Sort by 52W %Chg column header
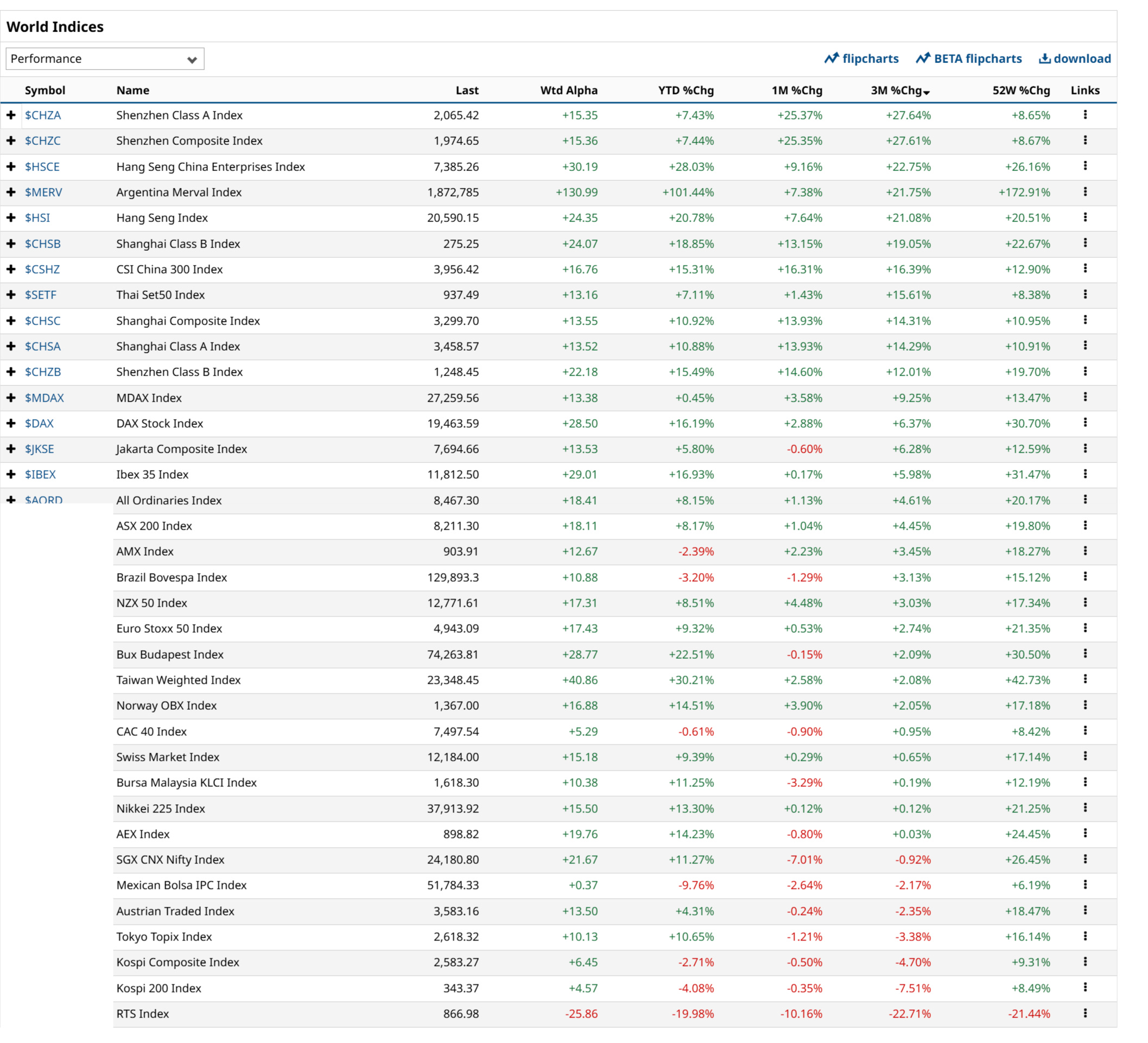The image size is (1148, 1043). [1020, 91]
